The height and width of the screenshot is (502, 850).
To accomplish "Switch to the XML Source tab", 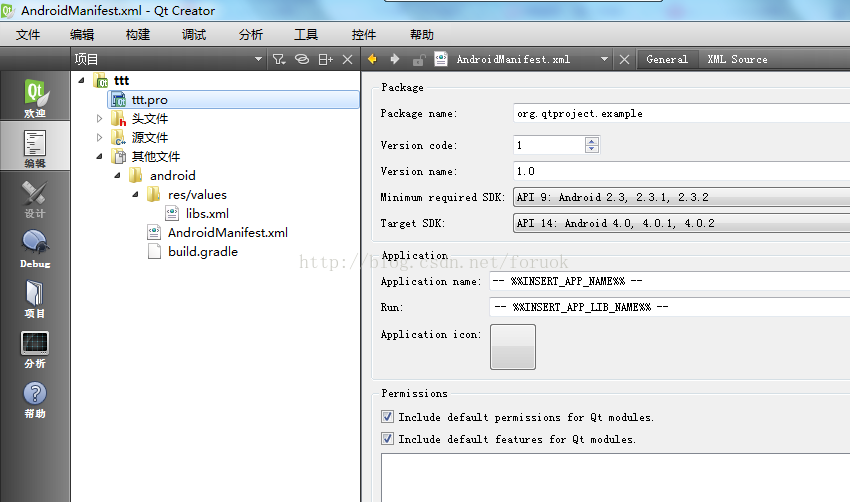I will pos(737,59).
